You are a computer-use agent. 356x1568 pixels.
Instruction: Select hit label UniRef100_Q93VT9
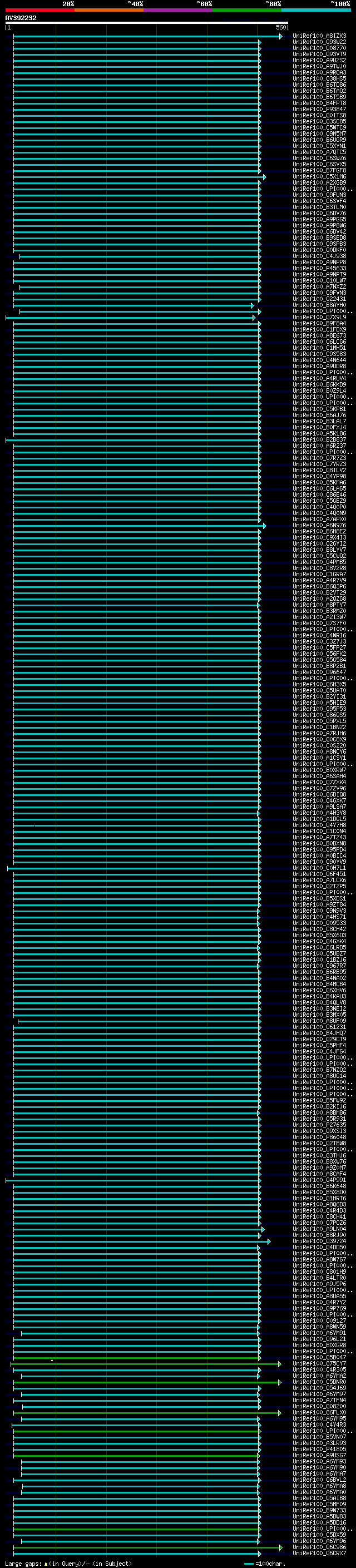[319, 54]
